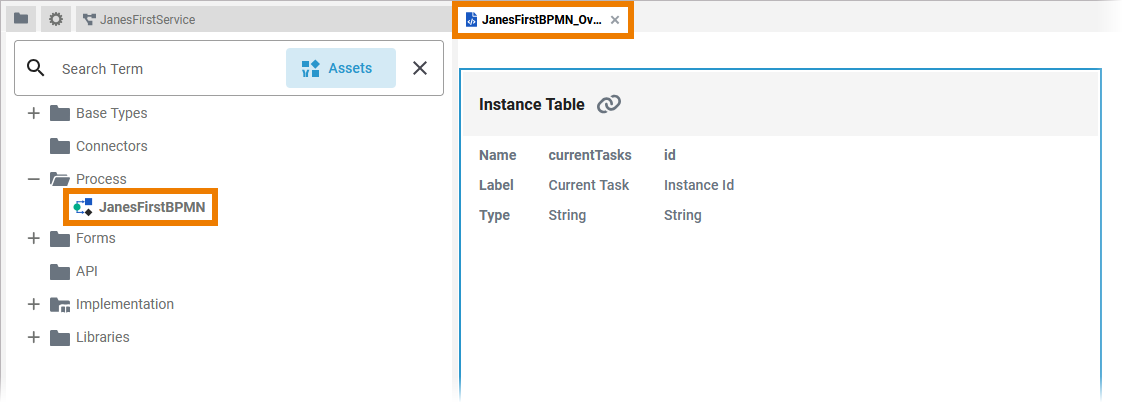
Task: Click the Connectors folder icon
Action: pyautogui.click(x=60, y=146)
